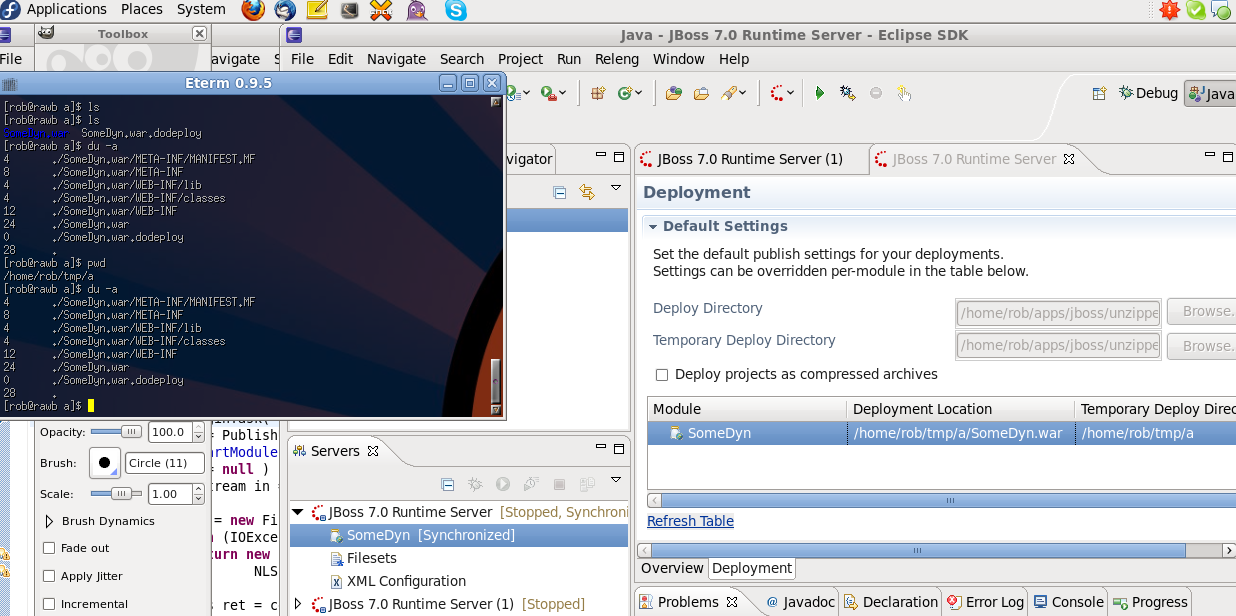
Task: Click the system tray red alert icon
Action: [1169, 10]
